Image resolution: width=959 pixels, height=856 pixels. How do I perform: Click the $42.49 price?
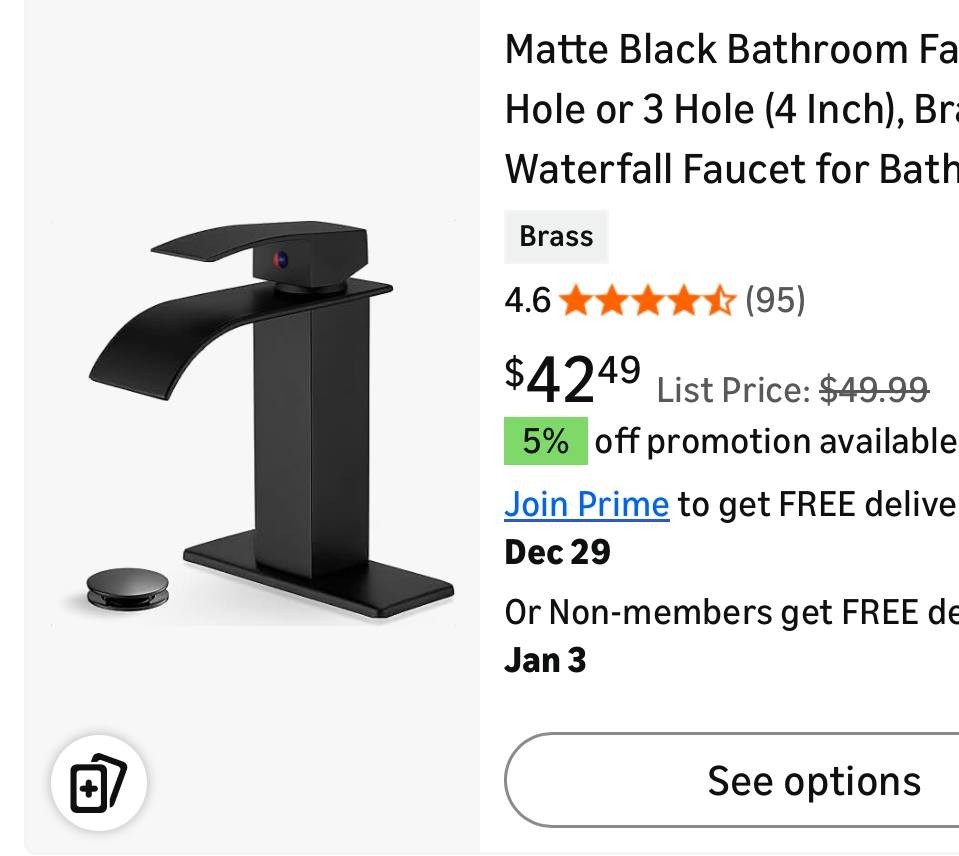click(x=572, y=380)
